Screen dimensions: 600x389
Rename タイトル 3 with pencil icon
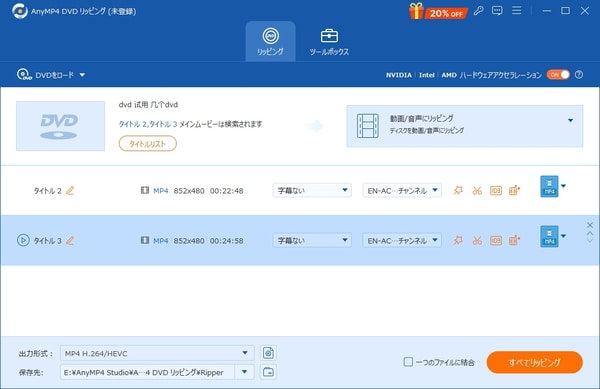coord(70,241)
